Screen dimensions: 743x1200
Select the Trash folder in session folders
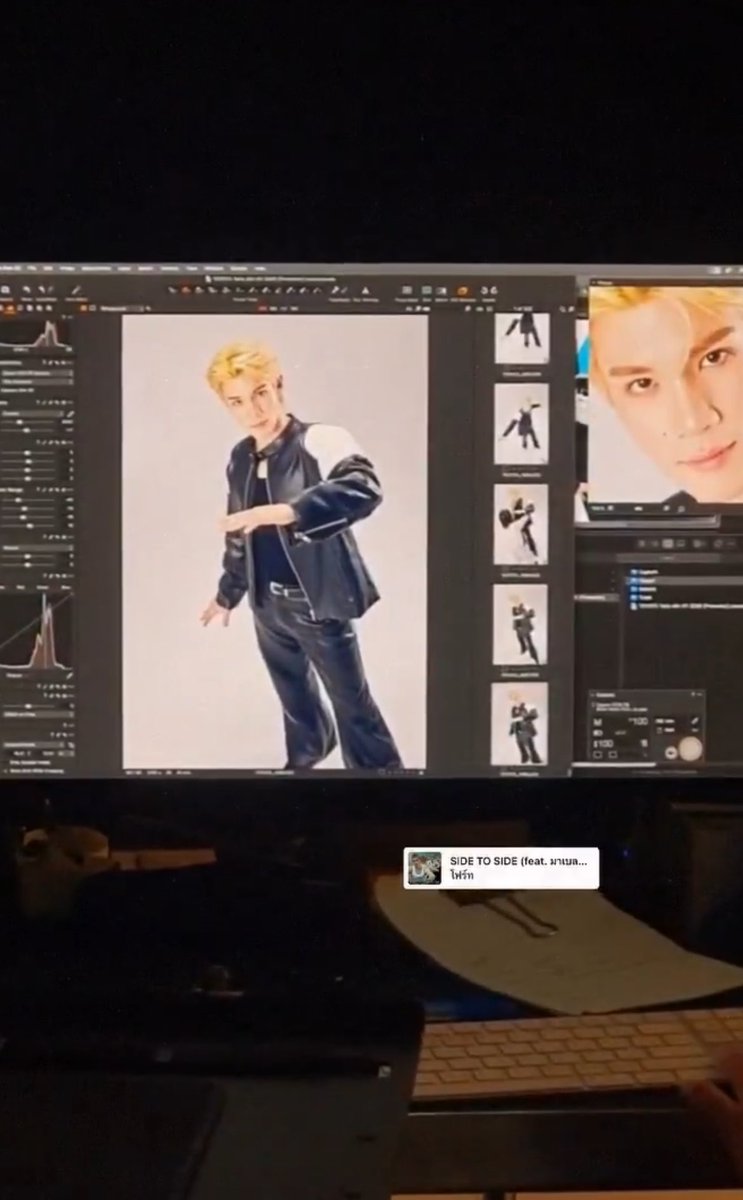point(642,598)
